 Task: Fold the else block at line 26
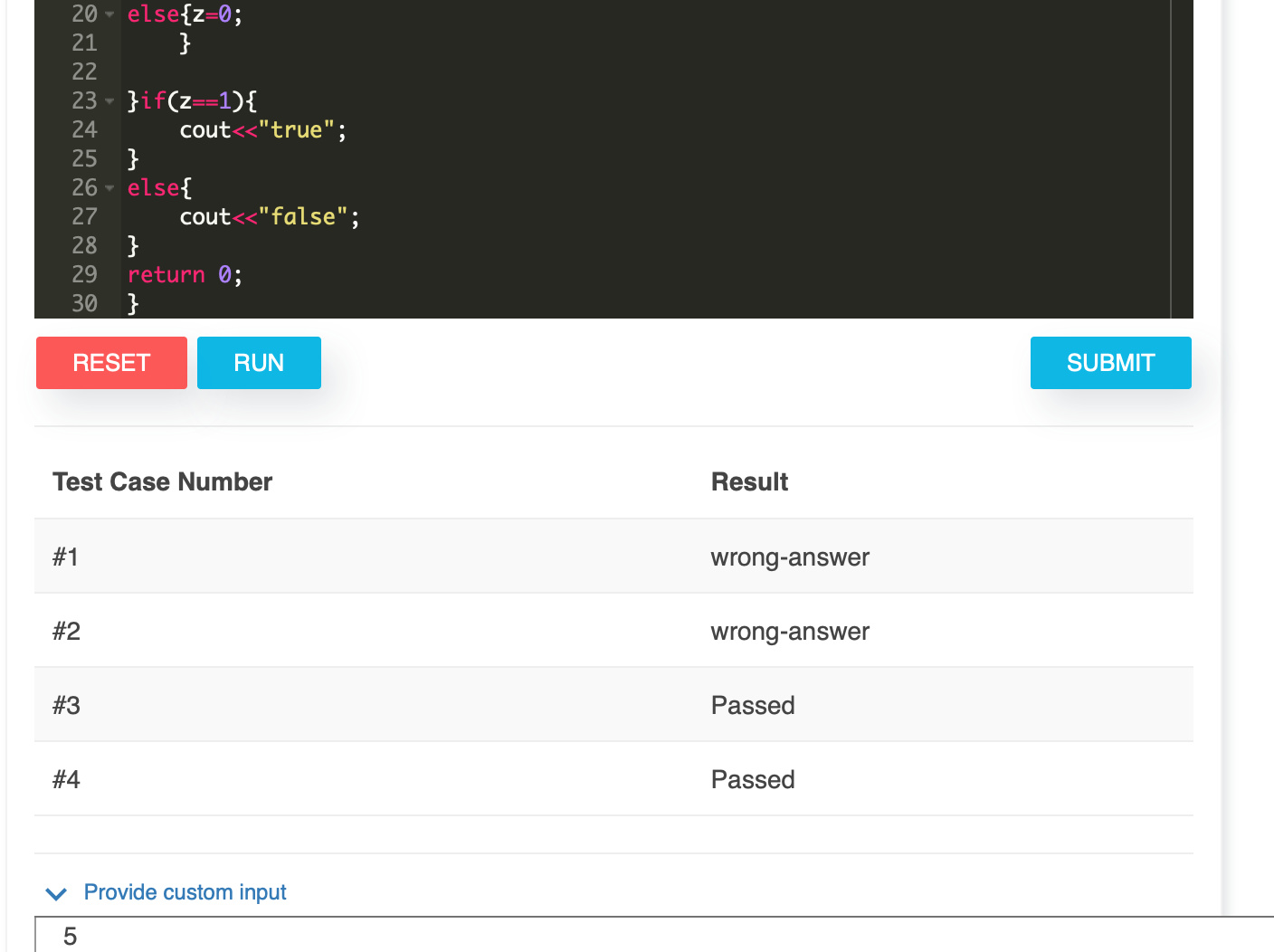click(x=109, y=188)
